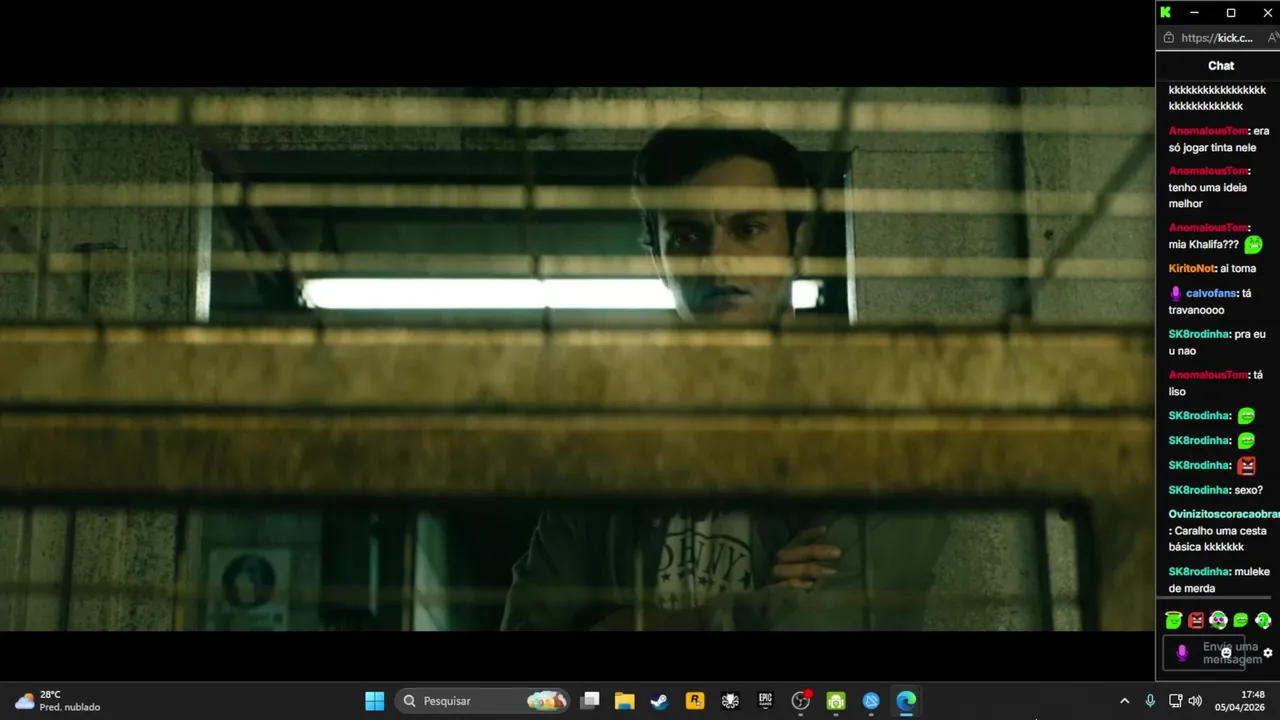Insert the angel halo green emote

[x=1174, y=620]
